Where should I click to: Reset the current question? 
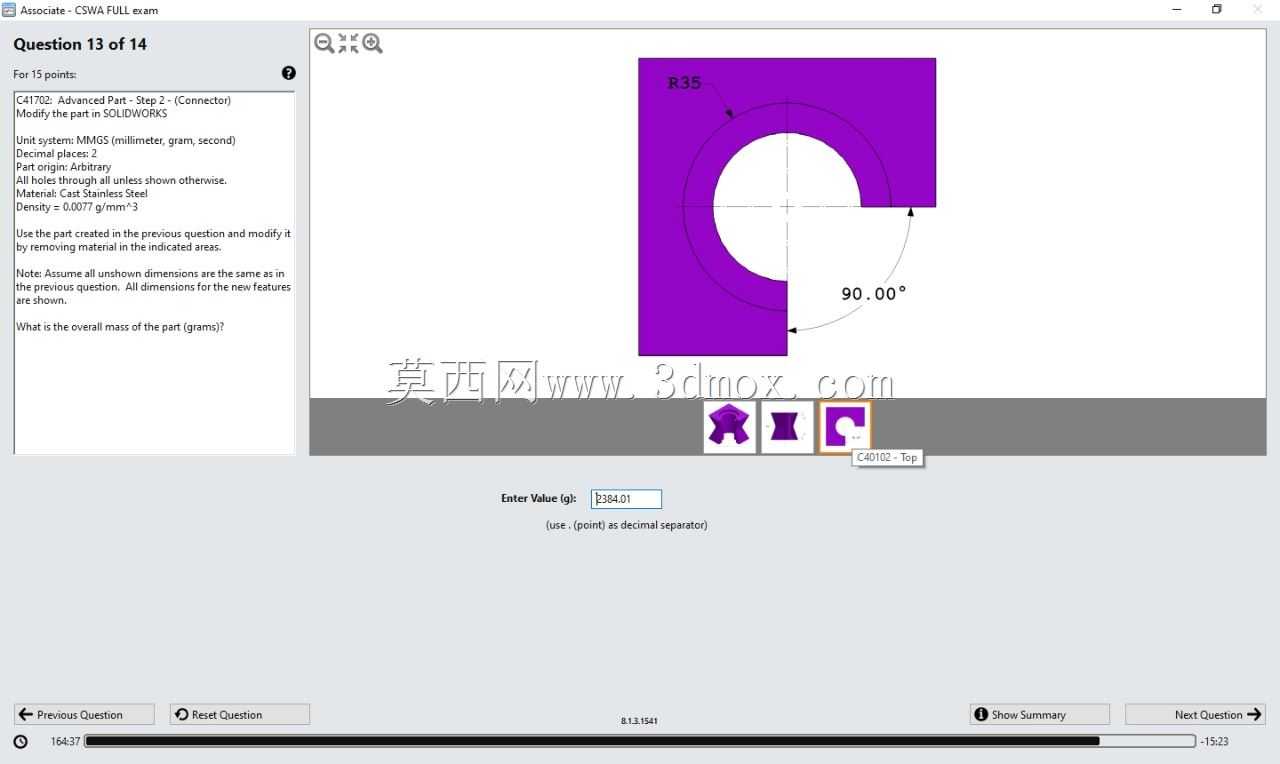coord(240,714)
